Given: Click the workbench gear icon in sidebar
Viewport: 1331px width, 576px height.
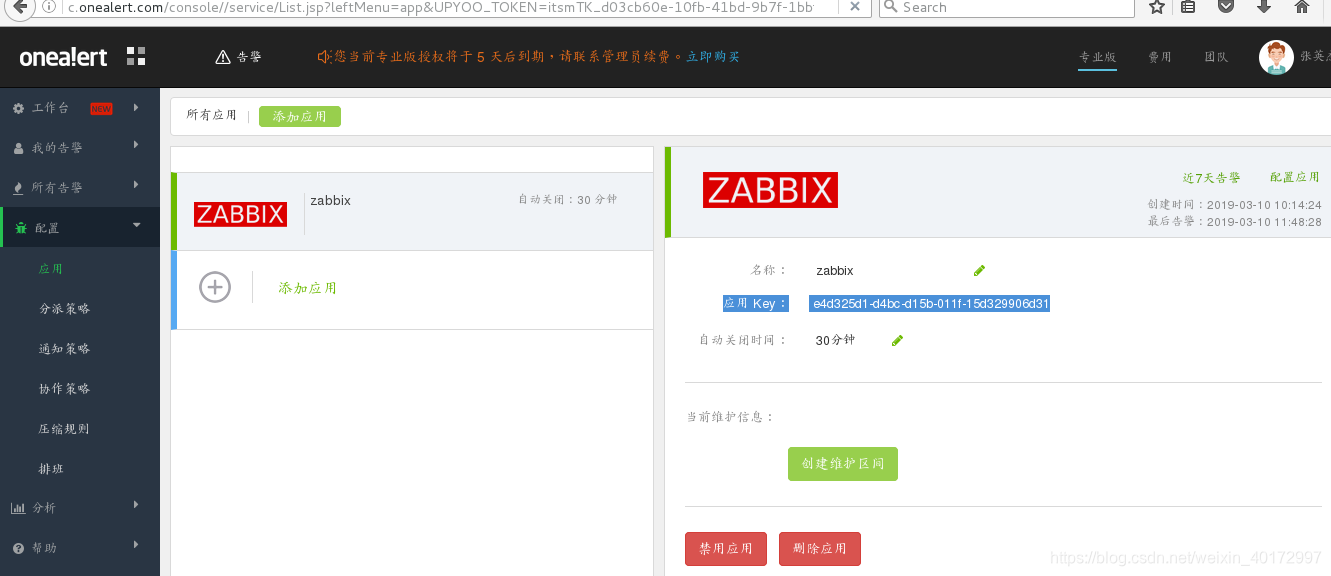Looking at the screenshot, I should click(x=19, y=108).
